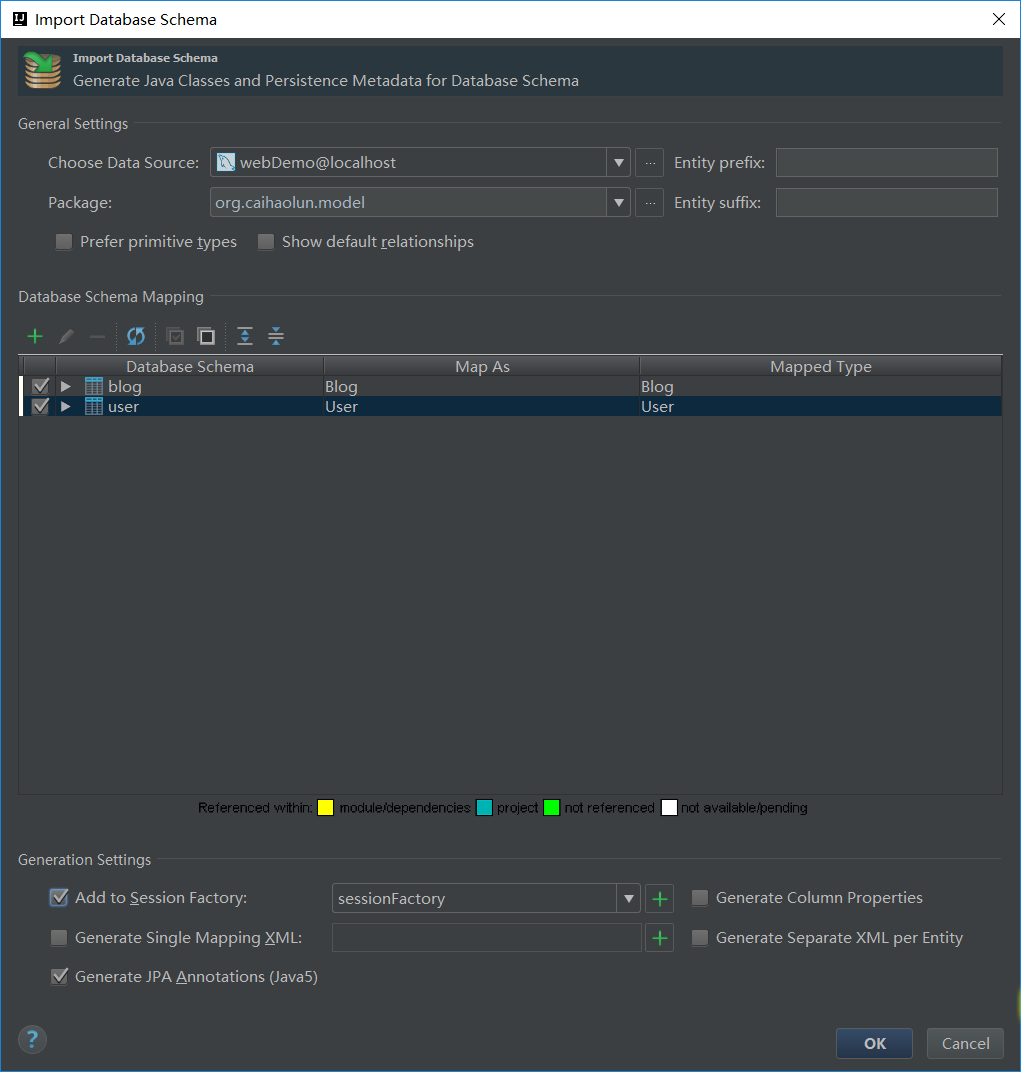
Task: Disable Generate JPA Annotations (Java5)
Action: [59, 976]
